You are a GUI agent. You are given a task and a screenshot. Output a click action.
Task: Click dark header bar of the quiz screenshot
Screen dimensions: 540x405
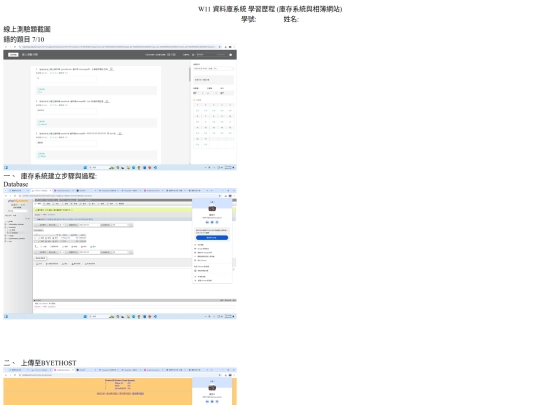pyautogui.click(x=120, y=54)
